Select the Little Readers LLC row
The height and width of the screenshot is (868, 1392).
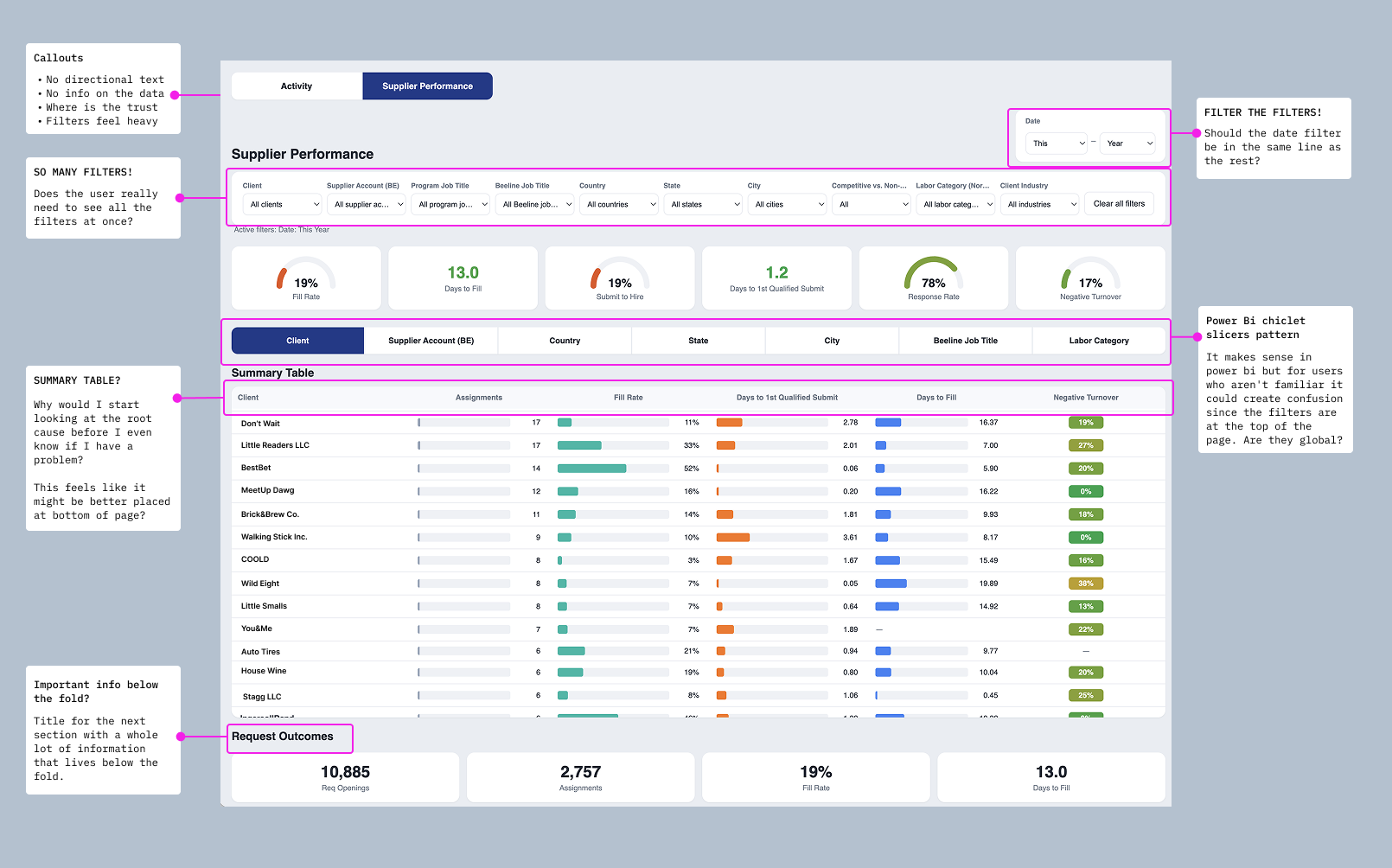coord(699,446)
